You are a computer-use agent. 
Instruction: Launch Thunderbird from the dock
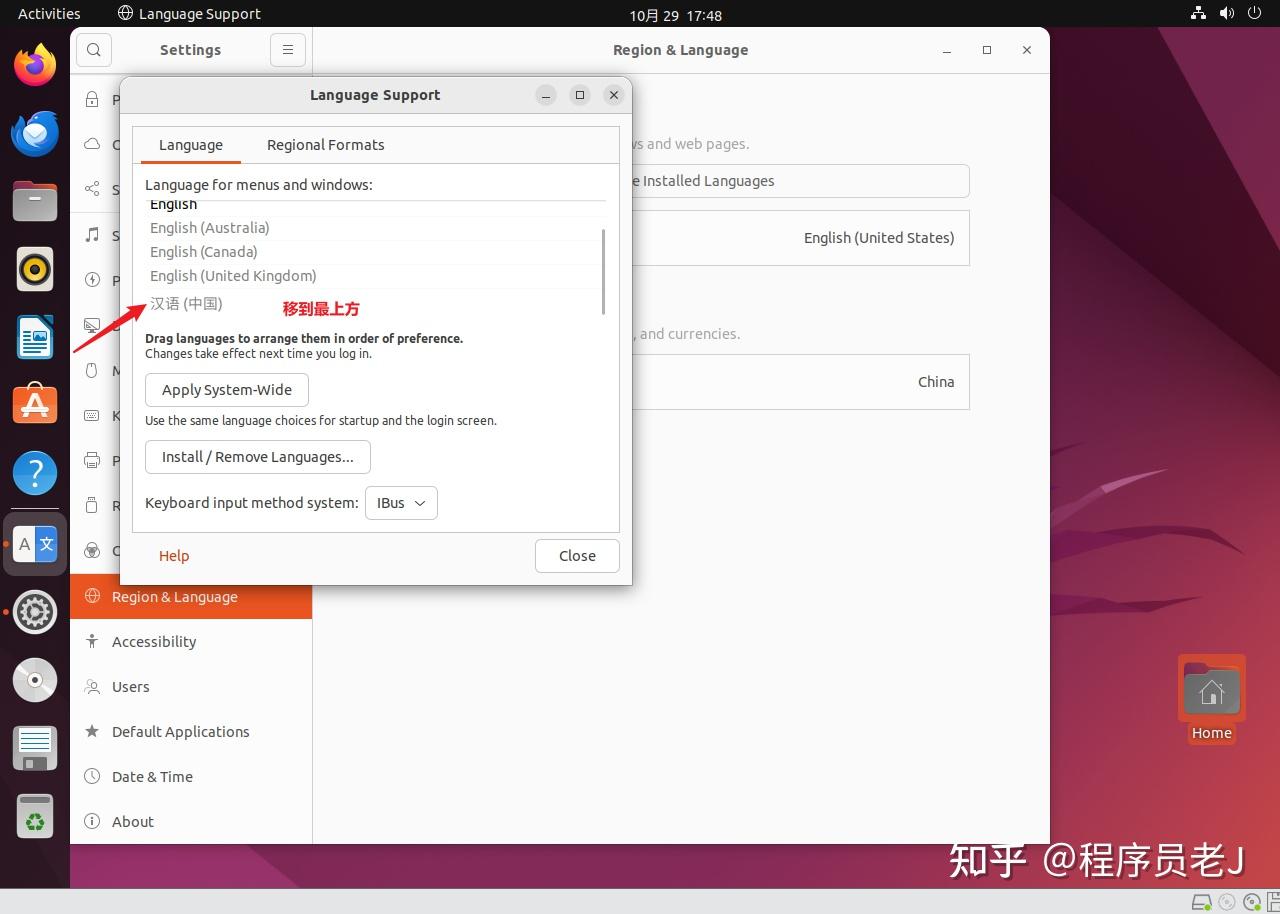click(34, 133)
